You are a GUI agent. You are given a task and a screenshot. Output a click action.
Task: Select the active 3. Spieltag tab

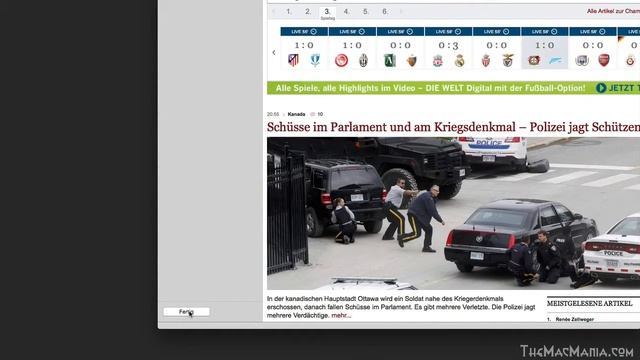(327, 13)
